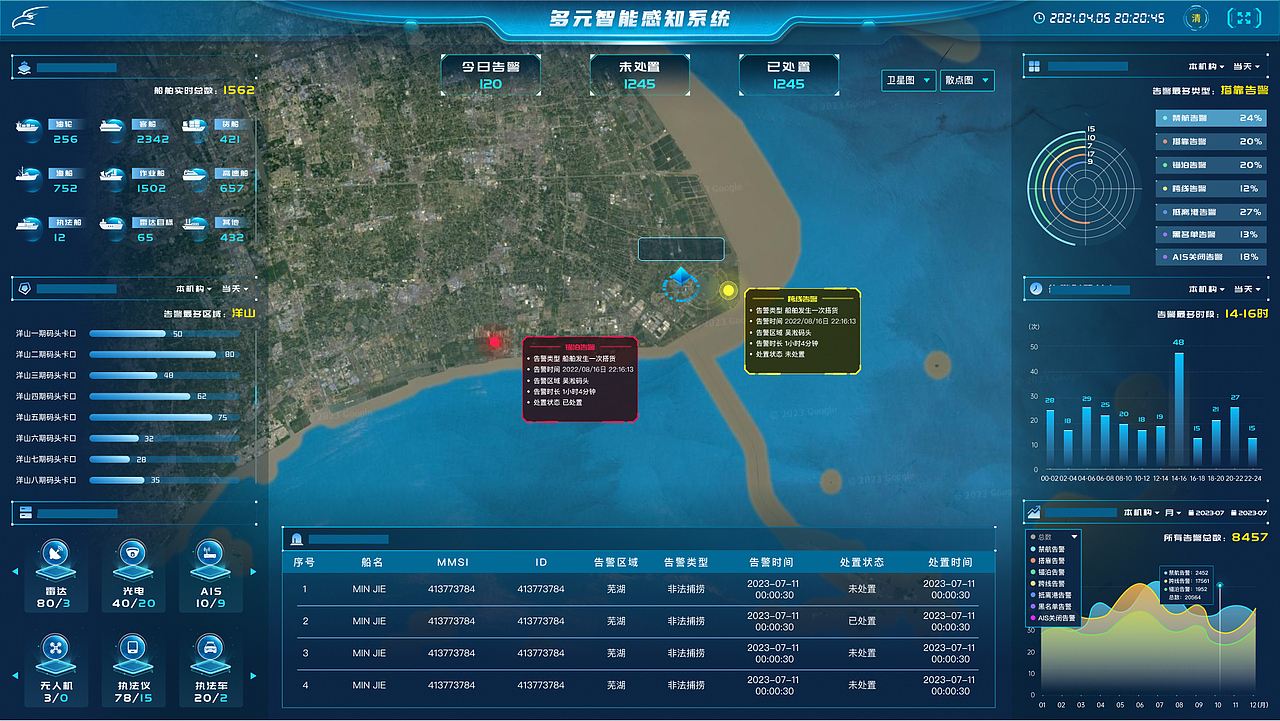Viewport: 1280px width, 721px height.
Task: Open the 本机构 dropdown in alarm time panel
Action: pos(1206,289)
